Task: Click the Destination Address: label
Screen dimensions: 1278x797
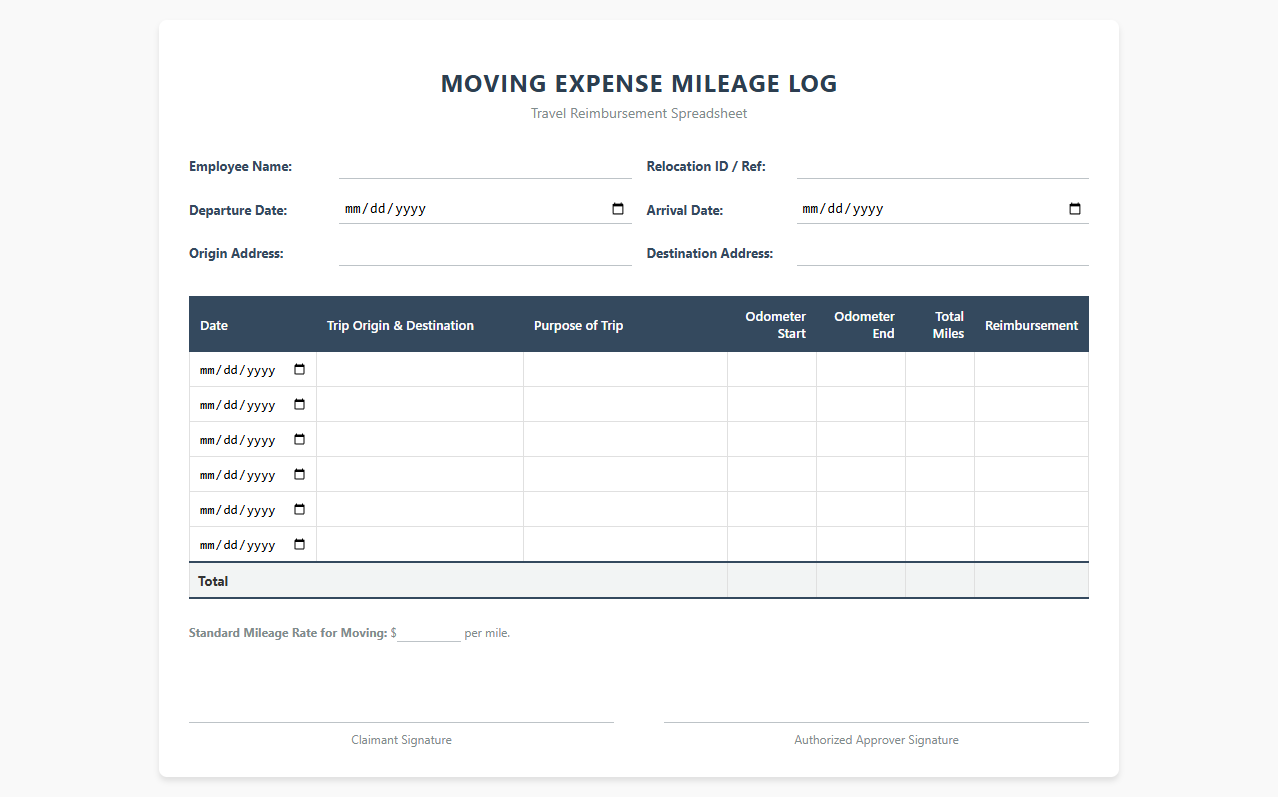Action: 710,253
